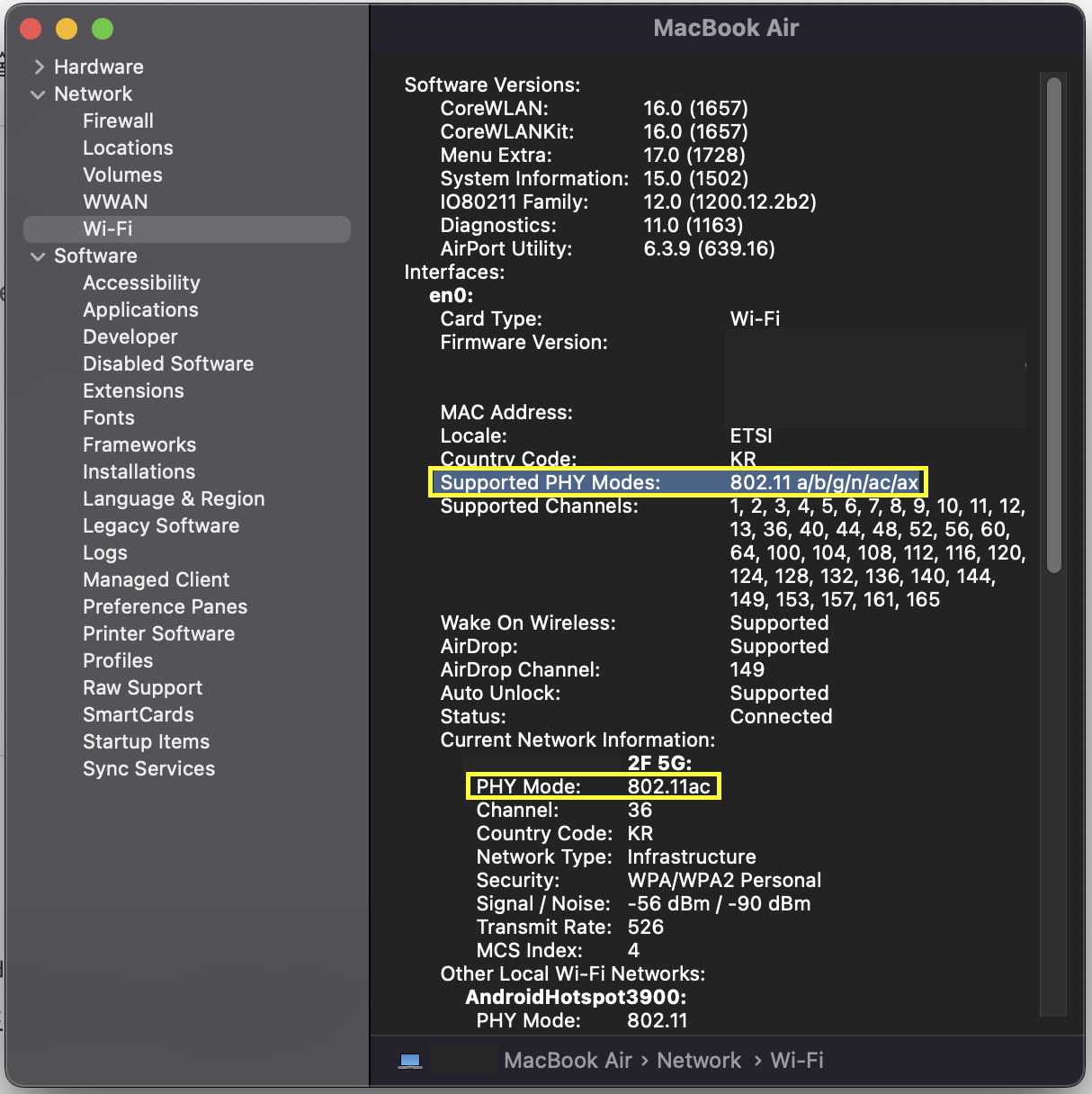Open Preference Panes in sidebar
Image resolution: width=1092 pixels, height=1094 pixels.
coord(165,606)
